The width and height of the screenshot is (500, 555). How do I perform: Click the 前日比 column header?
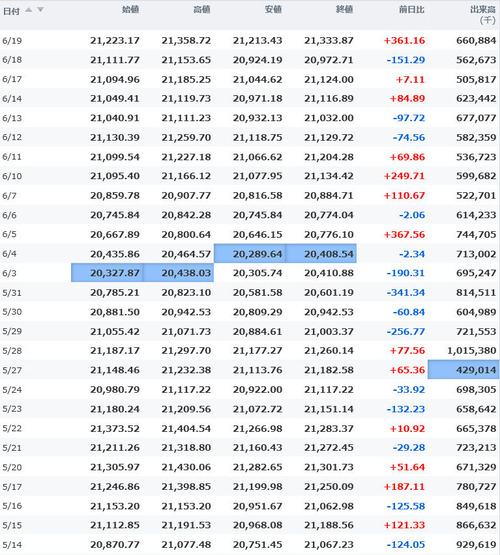tap(412, 9)
